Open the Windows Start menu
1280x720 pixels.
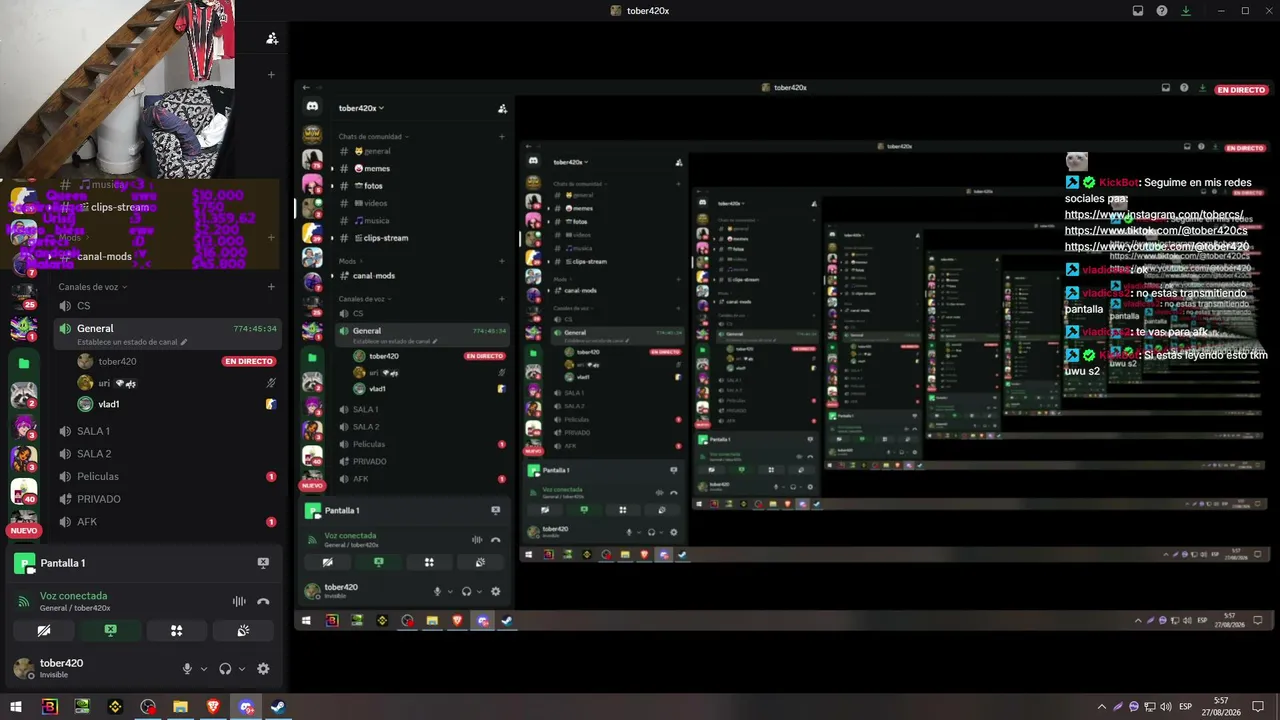click(16, 707)
